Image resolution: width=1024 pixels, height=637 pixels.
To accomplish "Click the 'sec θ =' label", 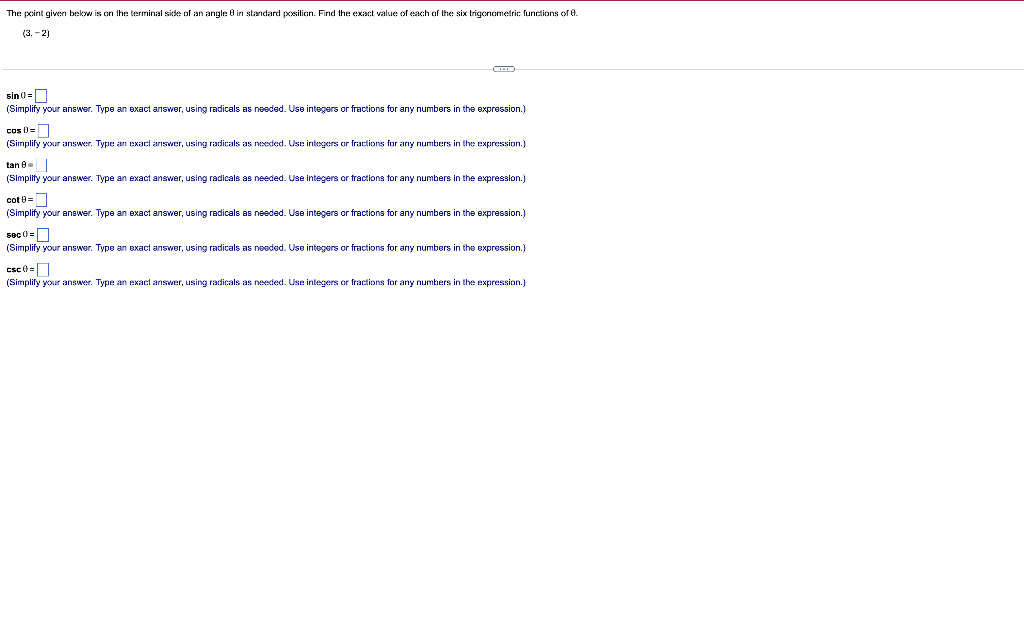I will click(x=21, y=235).
